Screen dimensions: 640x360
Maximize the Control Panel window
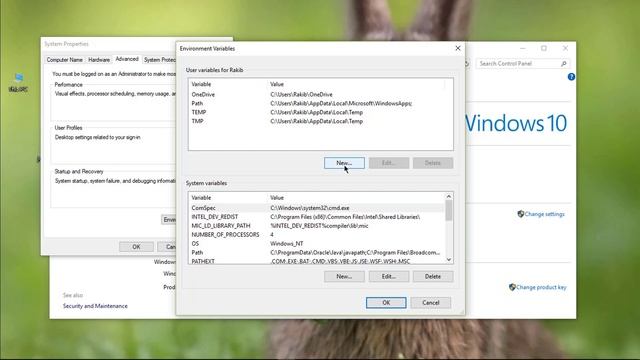pos(544,48)
